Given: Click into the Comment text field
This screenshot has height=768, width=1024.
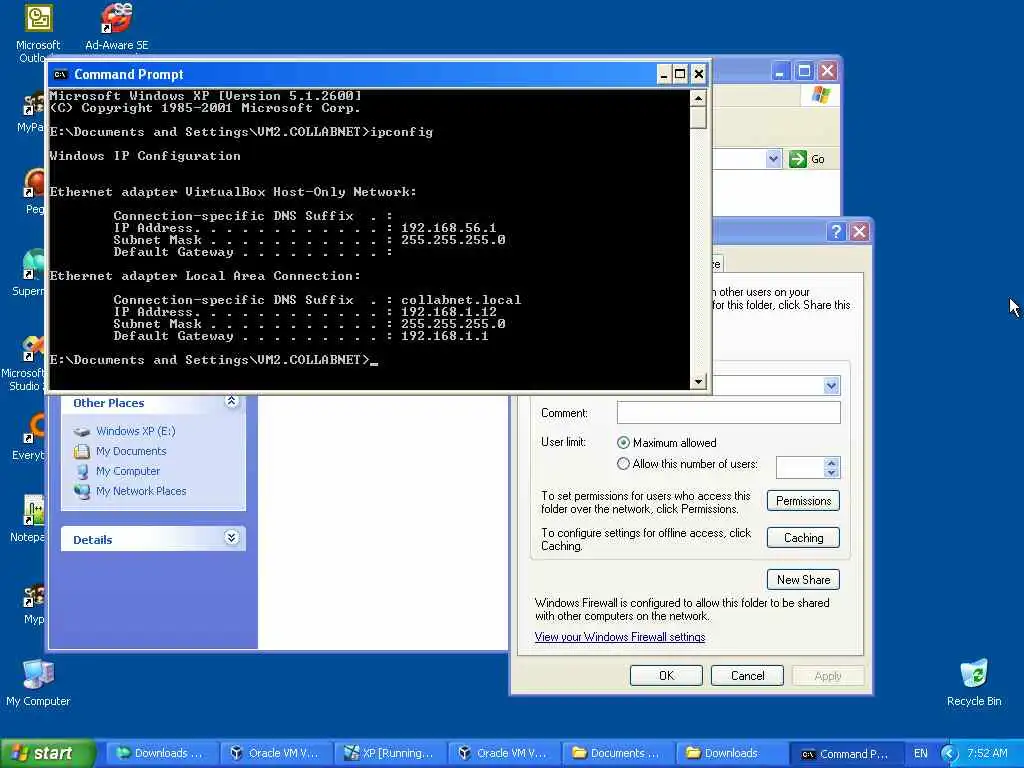Looking at the screenshot, I should pyautogui.click(x=728, y=413).
